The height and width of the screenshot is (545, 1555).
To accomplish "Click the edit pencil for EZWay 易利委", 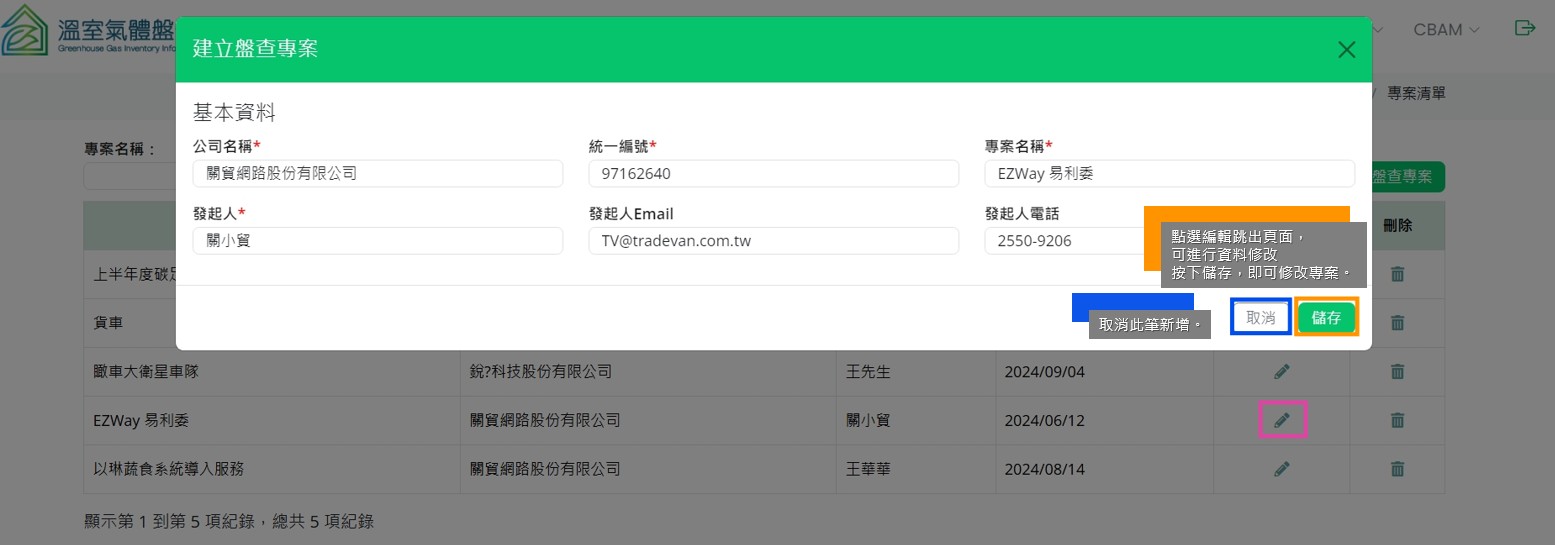I will [1281, 421].
